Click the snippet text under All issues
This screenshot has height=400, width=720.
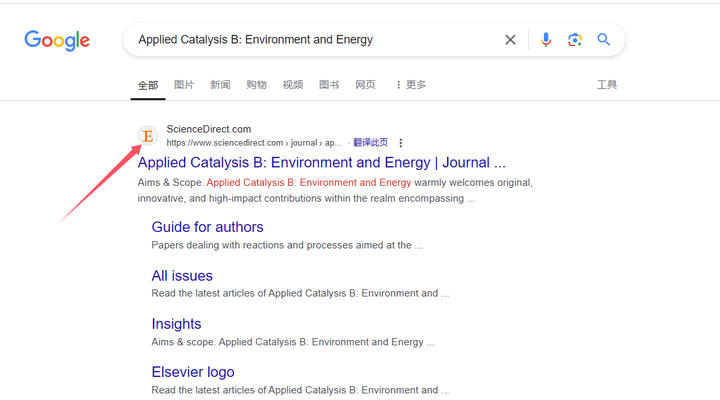click(x=300, y=293)
